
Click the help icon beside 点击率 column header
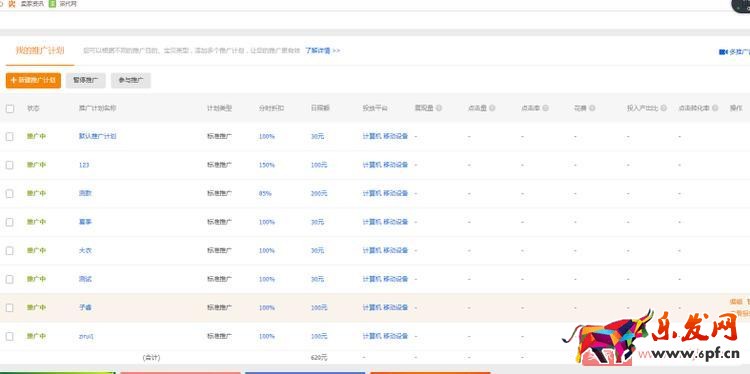coord(545,109)
